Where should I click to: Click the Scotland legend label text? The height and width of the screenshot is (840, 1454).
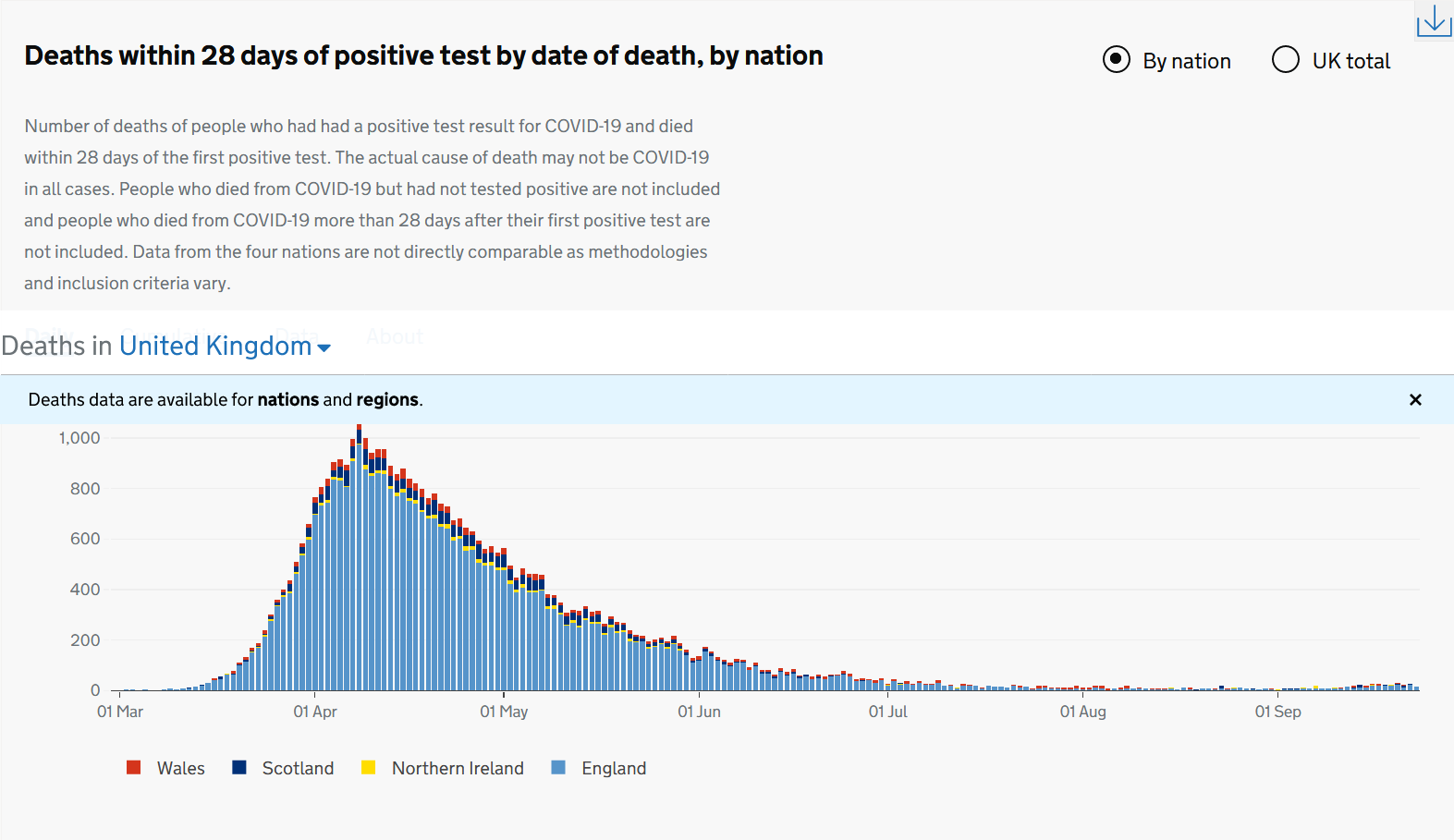[x=298, y=768]
